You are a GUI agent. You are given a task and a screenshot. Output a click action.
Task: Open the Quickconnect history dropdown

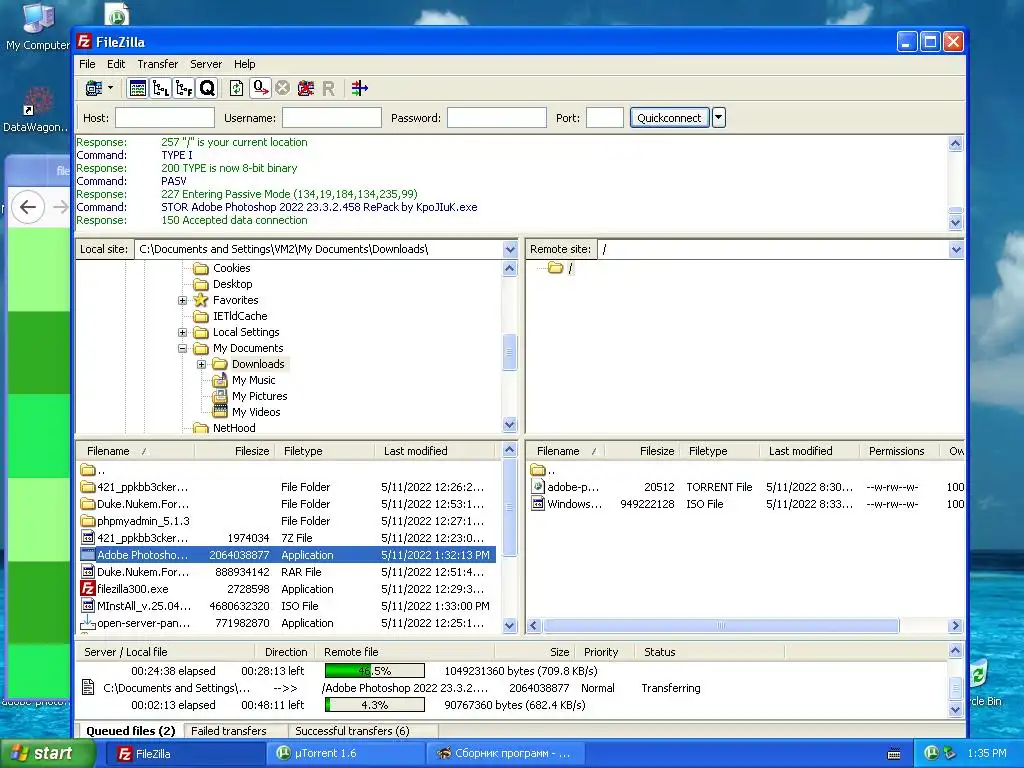pyautogui.click(x=718, y=118)
